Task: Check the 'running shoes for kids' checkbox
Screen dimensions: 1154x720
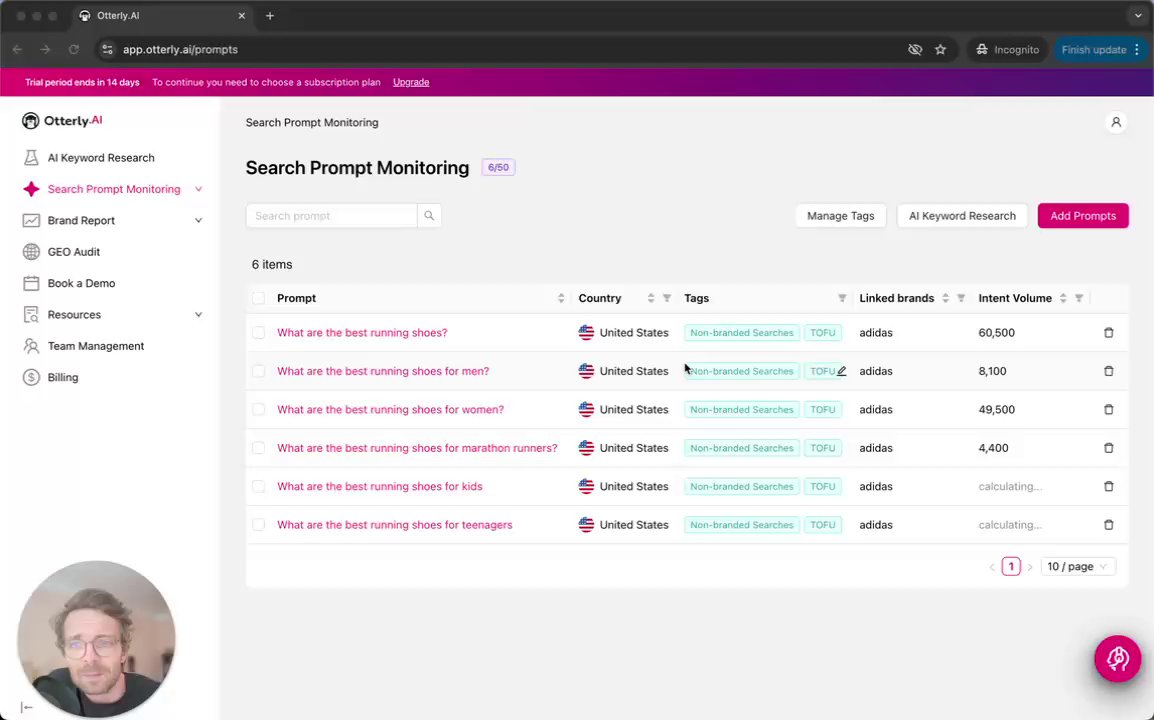Action: (258, 487)
